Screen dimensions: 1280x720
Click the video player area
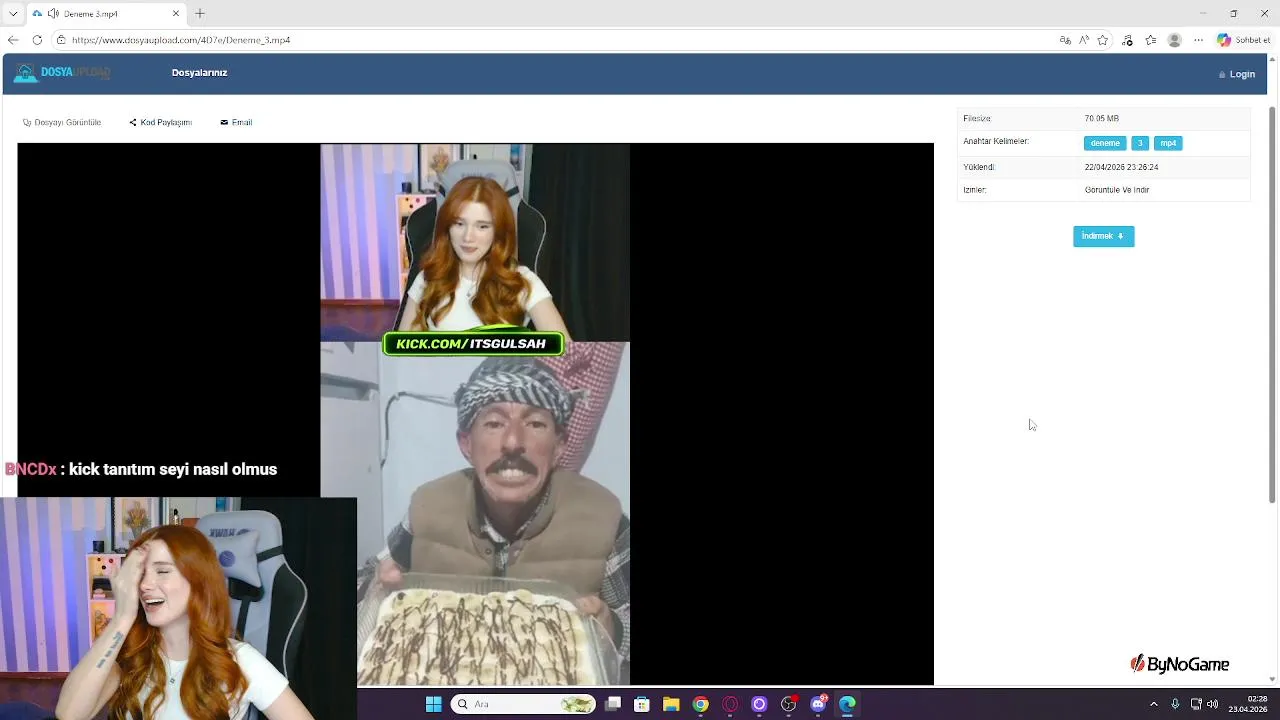click(x=475, y=414)
